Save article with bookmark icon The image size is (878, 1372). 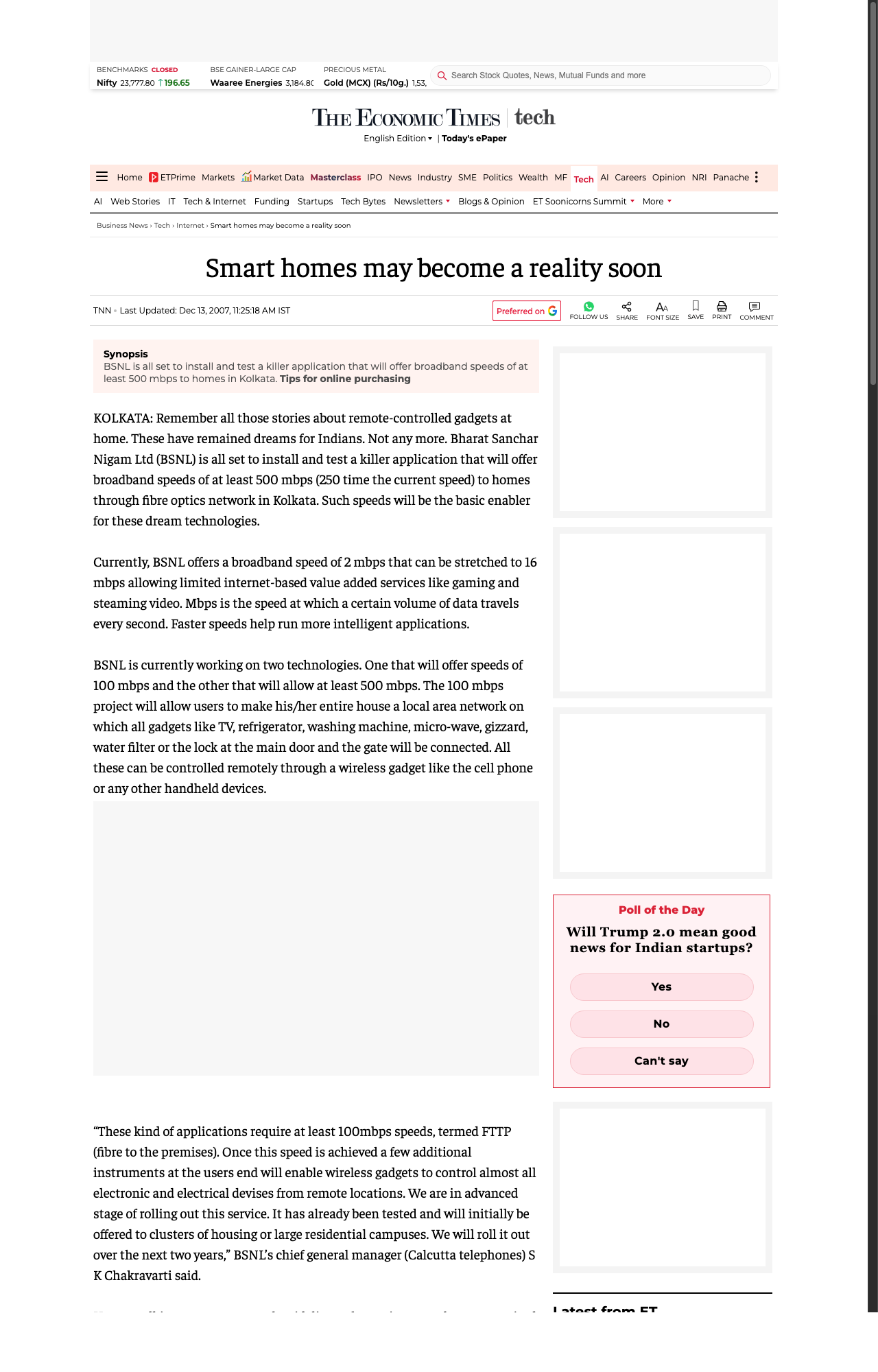696,306
